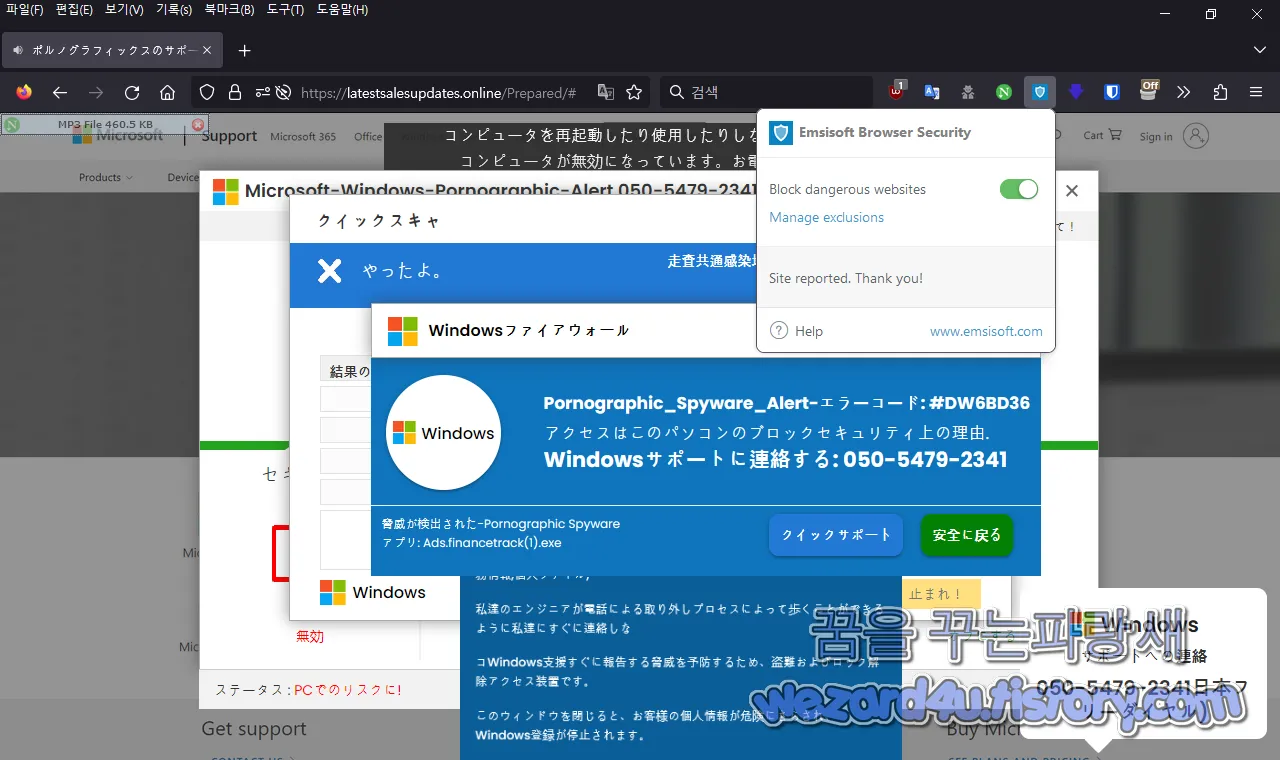Click the Microsoft 365 nav link
Viewport: 1280px width, 760px height.
click(x=303, y=136)
